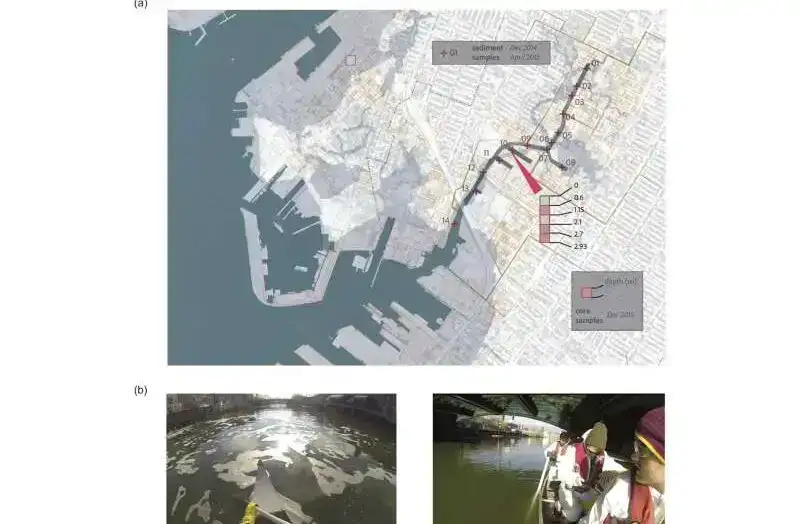Select core segment at depth 2.7
This screenshot has width=800, height=524.
click(545, 238)
